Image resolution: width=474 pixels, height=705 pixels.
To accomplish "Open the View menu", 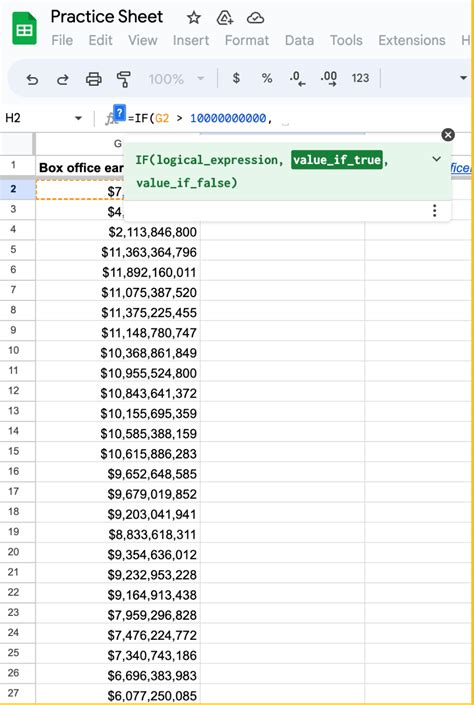I will click(x=143, y=40).
